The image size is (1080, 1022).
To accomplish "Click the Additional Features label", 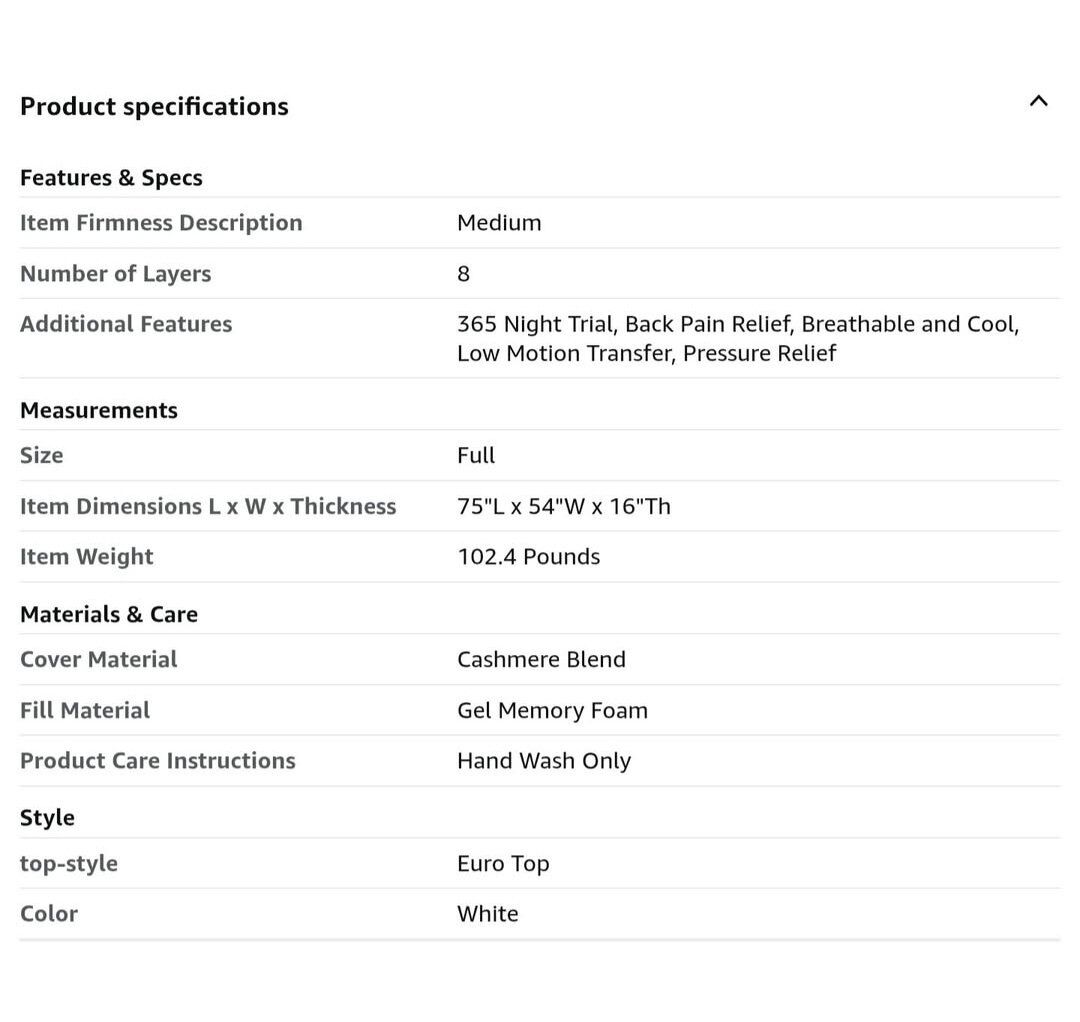I will pyautogui.click(x=126, y=324).
